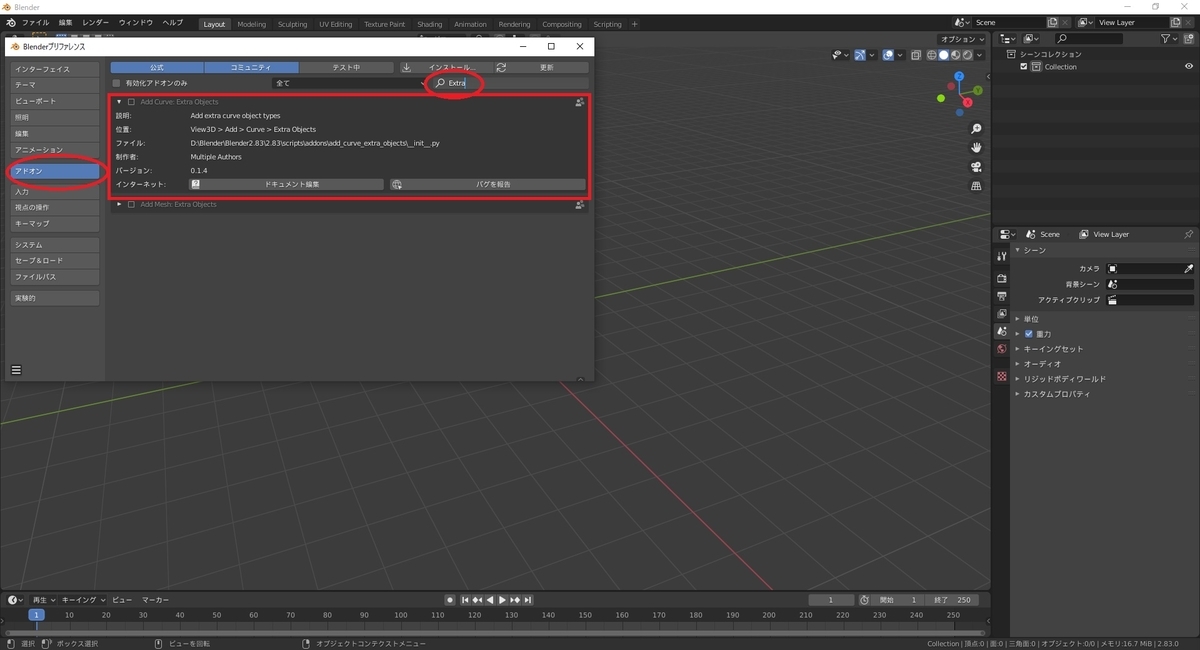Open the Output properties tab icon
Screen dimensions: 1200x650
pos(1002,296)
